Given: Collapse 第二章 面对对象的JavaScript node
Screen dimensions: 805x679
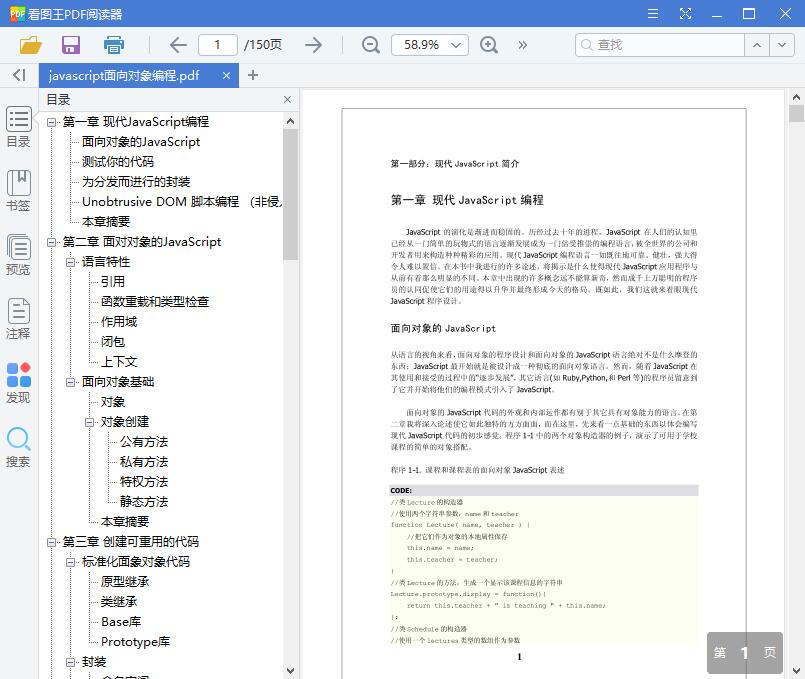Looking at the screenshot, I should coord(51,242).
